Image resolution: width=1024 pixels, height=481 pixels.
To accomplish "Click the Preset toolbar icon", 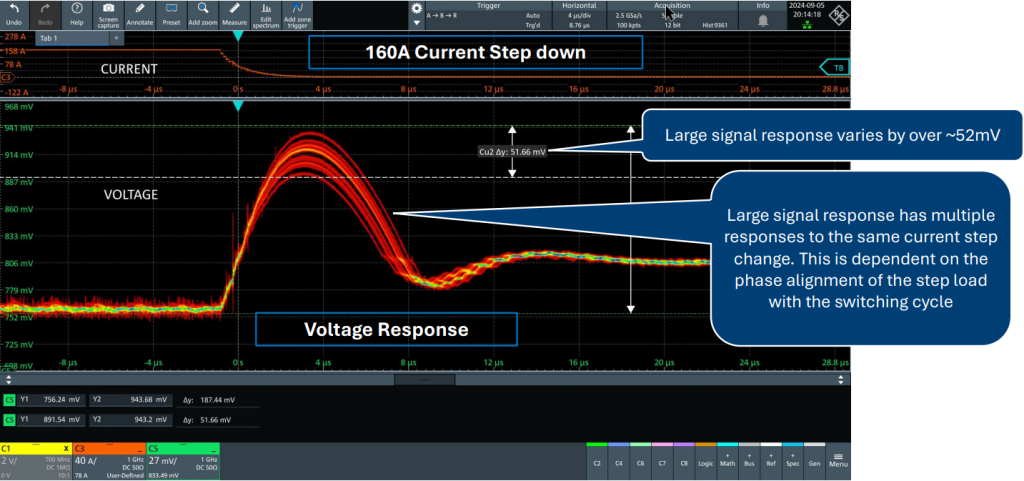I will click(x=171, y=14).
